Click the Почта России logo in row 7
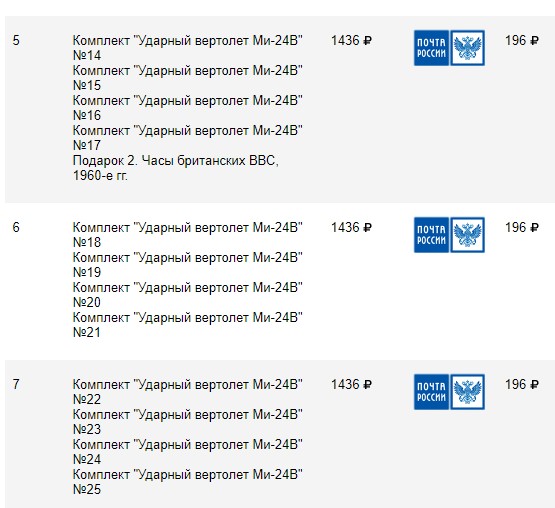 click(449, 392)
